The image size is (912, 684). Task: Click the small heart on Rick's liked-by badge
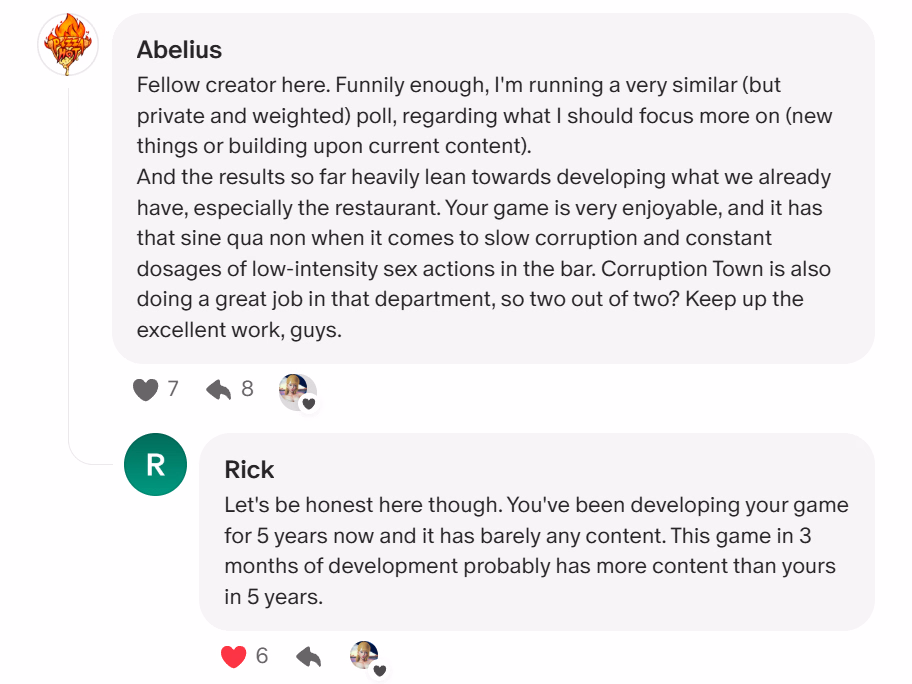[x=380, y=670]
